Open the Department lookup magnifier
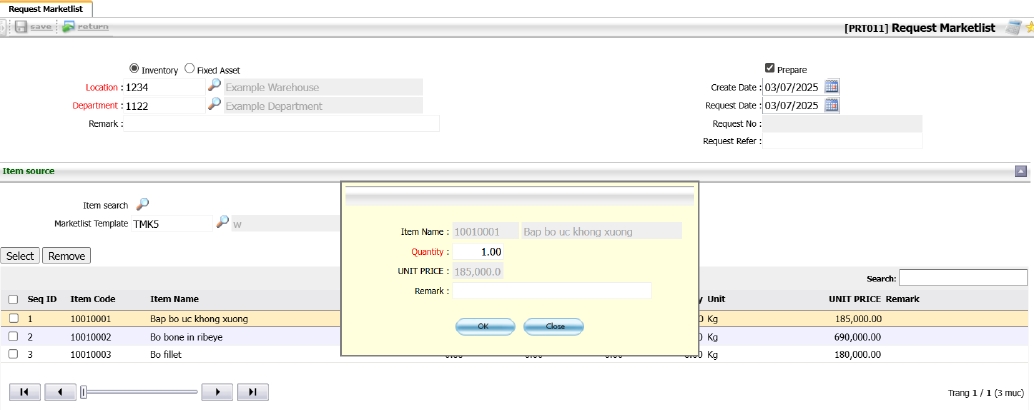This screenshot has width=1034, height=410. [x=213, y=105]
